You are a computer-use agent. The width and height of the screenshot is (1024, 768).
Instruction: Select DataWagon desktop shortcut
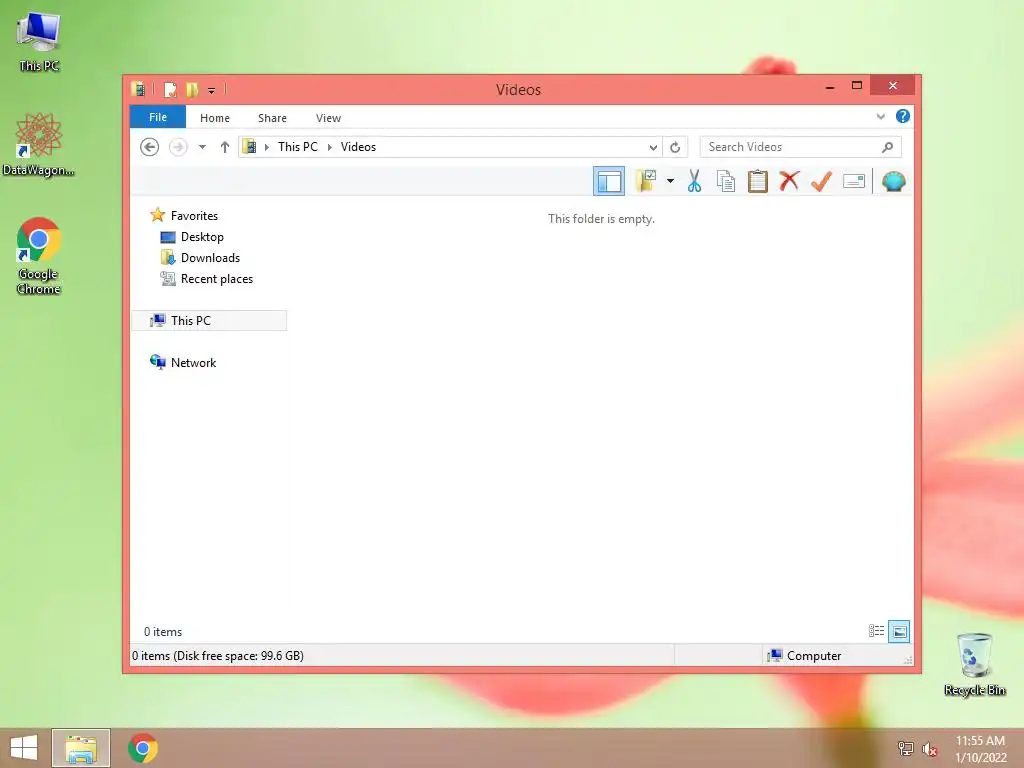pyautogui.click(x=39, y=144)
